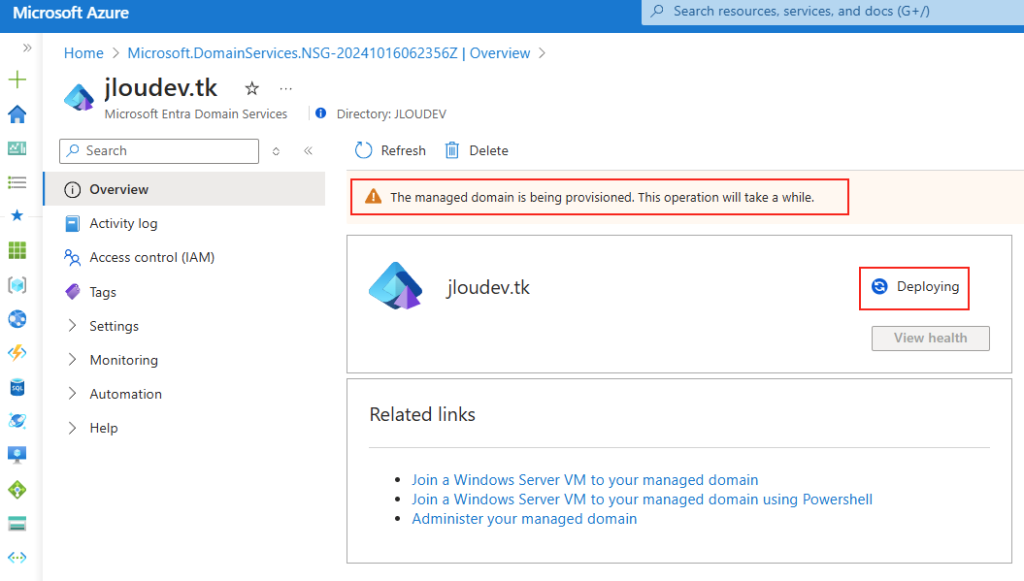The image size is (1024, 581).
Task: Click the Directory info icon
Action: tap(321, 113)
